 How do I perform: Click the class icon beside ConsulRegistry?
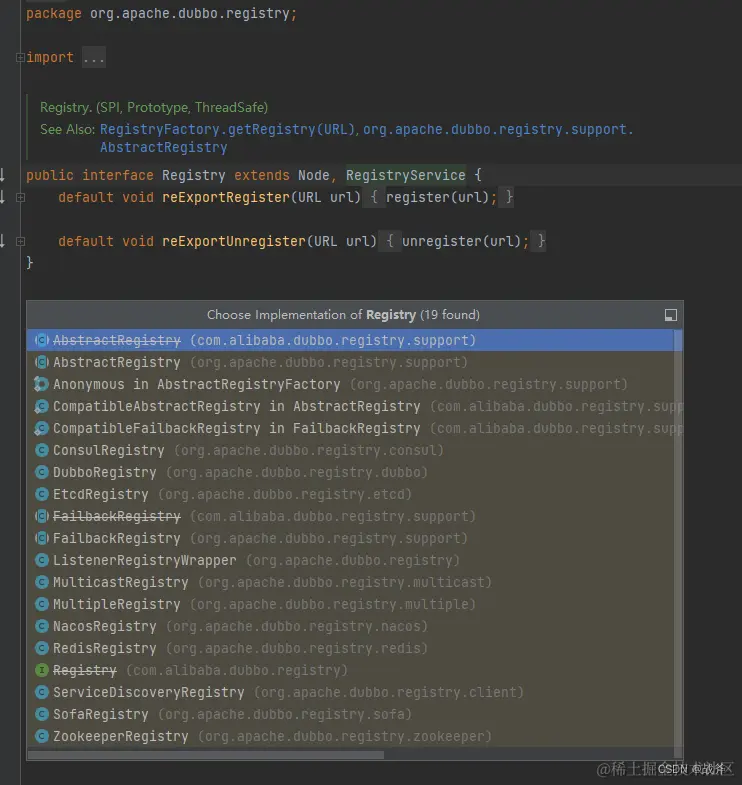[x=42, y=450]
